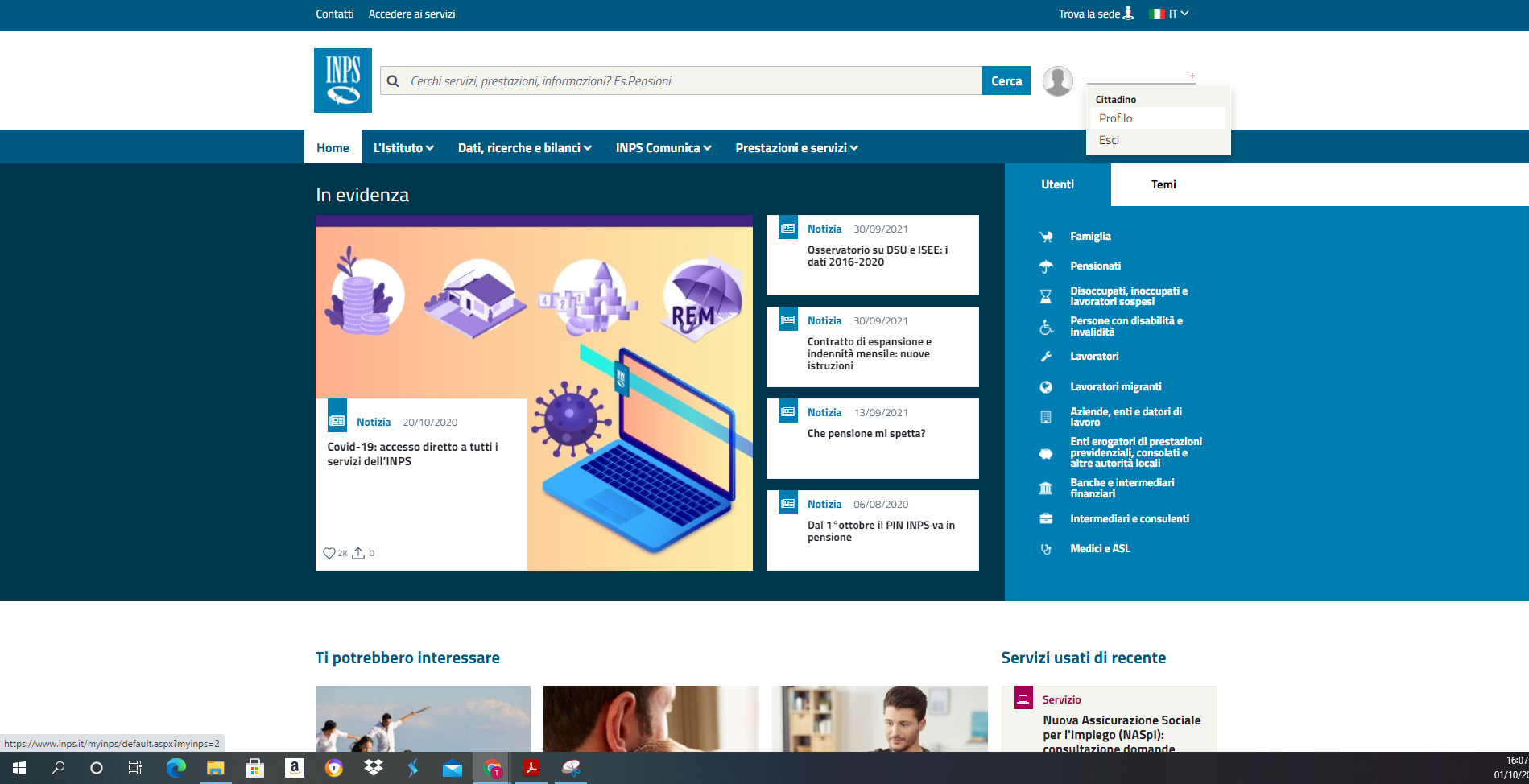Click the briefcase icon beside Intermediari e consulenti
Viewport: 1529px width, 784px height.
[1046, 519]
